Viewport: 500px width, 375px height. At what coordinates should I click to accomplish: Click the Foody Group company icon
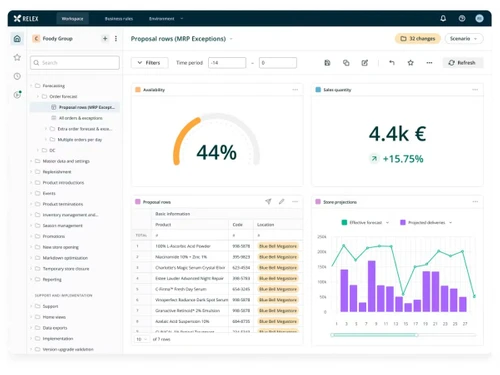36,39
